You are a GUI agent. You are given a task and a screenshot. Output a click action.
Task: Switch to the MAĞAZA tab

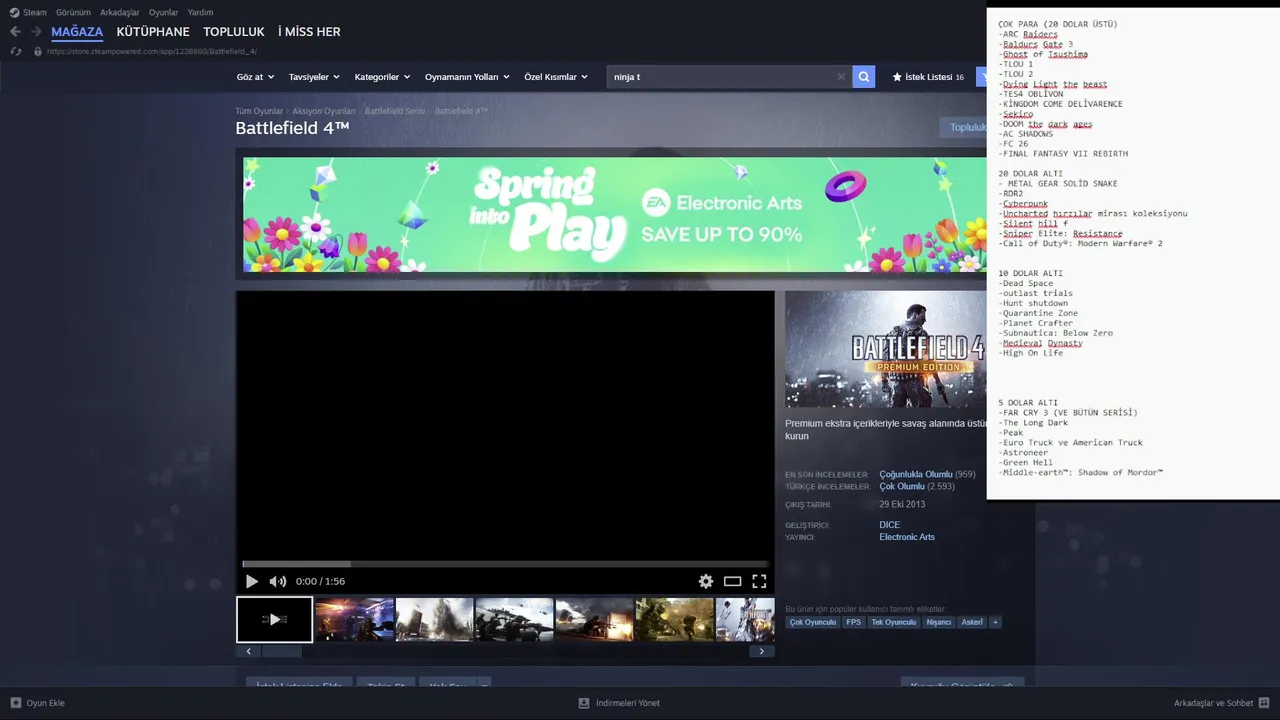click(x=77, y=32)
